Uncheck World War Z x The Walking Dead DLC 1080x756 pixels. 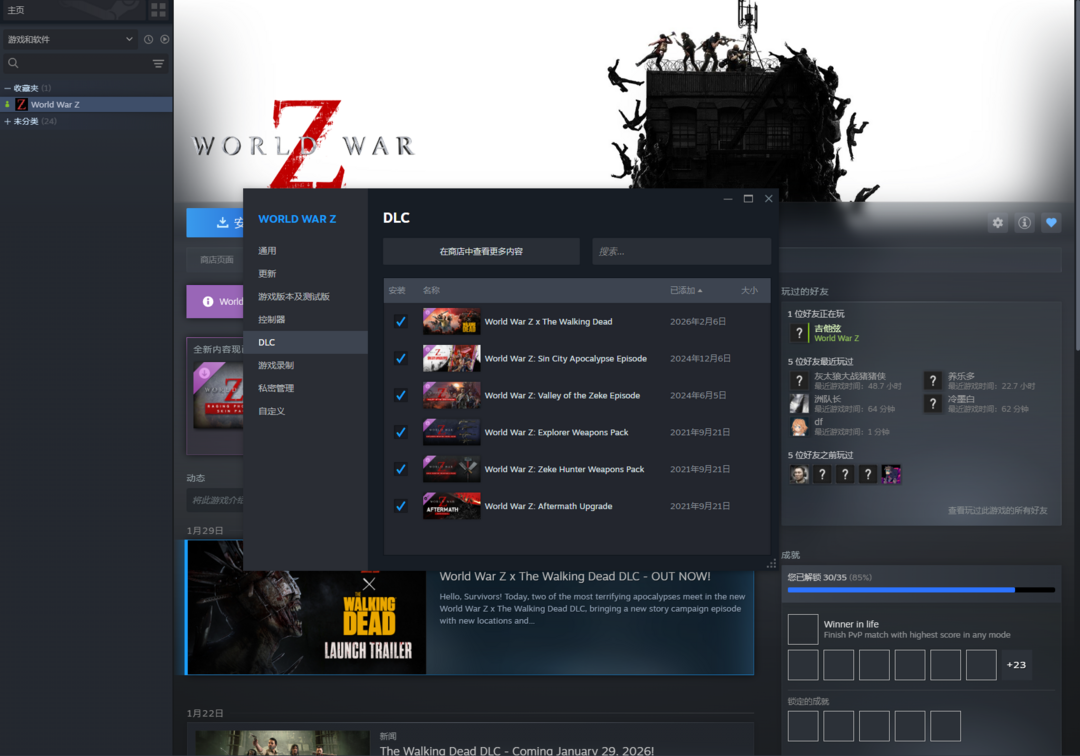(x=401, y=322)
